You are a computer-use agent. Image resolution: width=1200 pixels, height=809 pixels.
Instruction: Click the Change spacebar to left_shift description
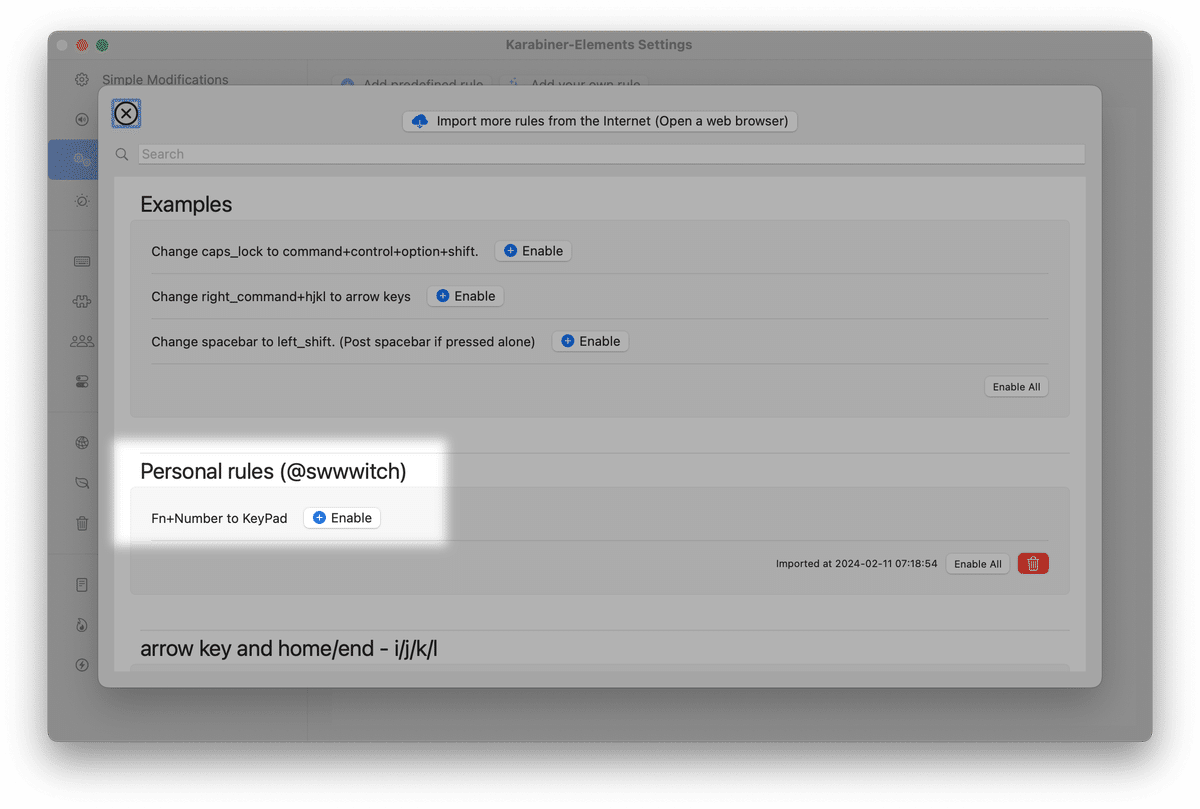pos(343,341)
